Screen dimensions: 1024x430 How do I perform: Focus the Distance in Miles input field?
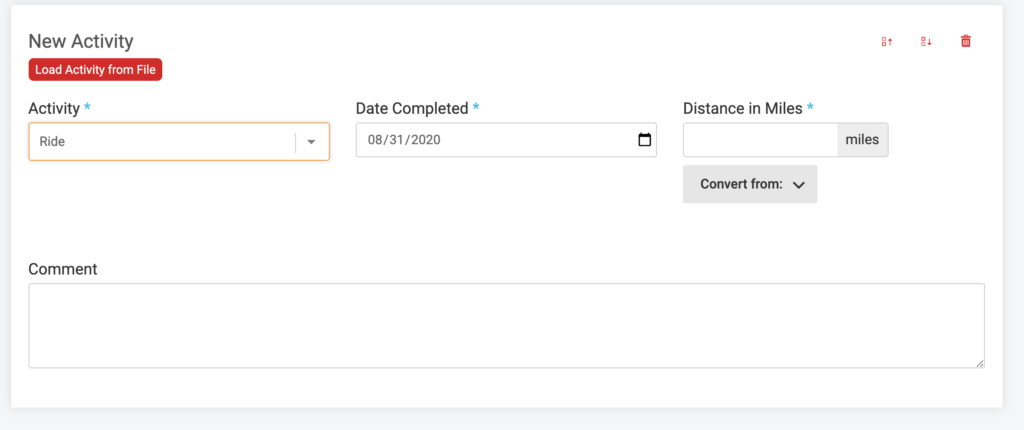click(760, 140)
